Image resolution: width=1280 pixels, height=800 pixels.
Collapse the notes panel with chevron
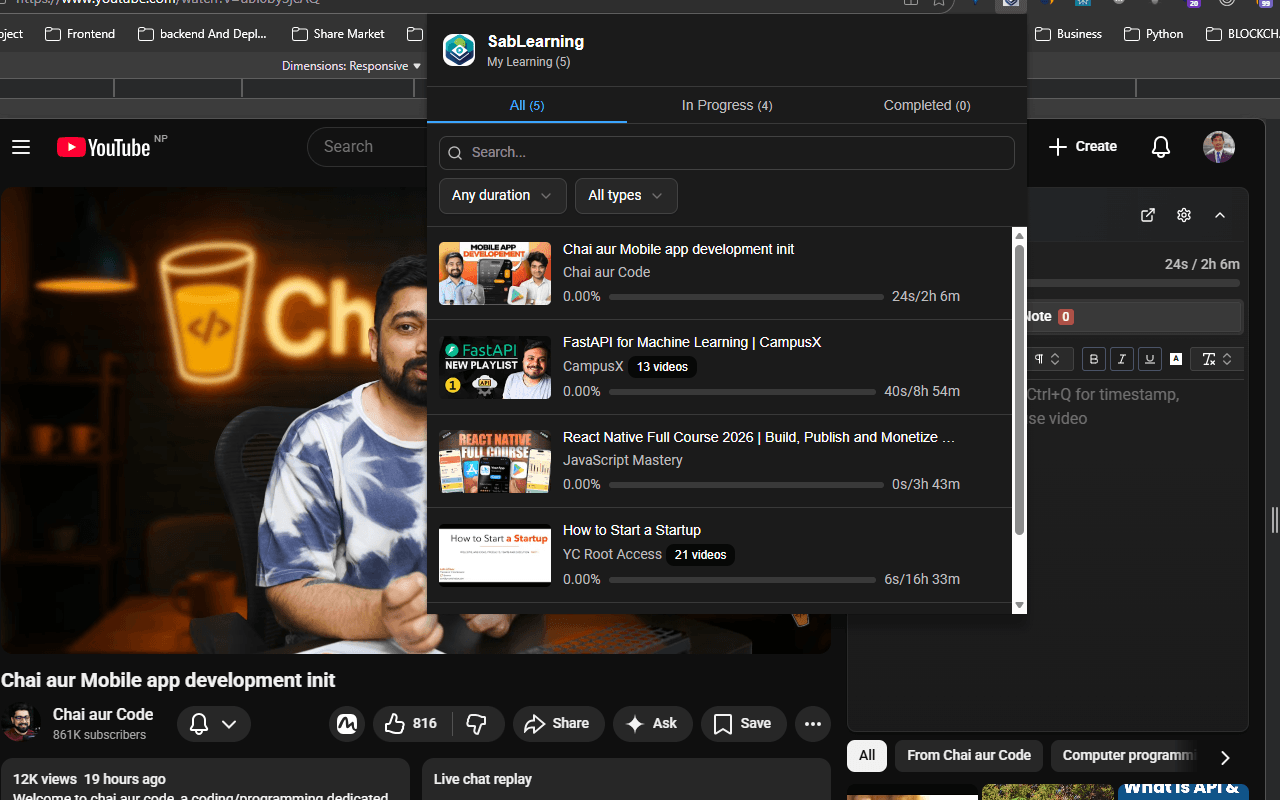coord(1220,215)
